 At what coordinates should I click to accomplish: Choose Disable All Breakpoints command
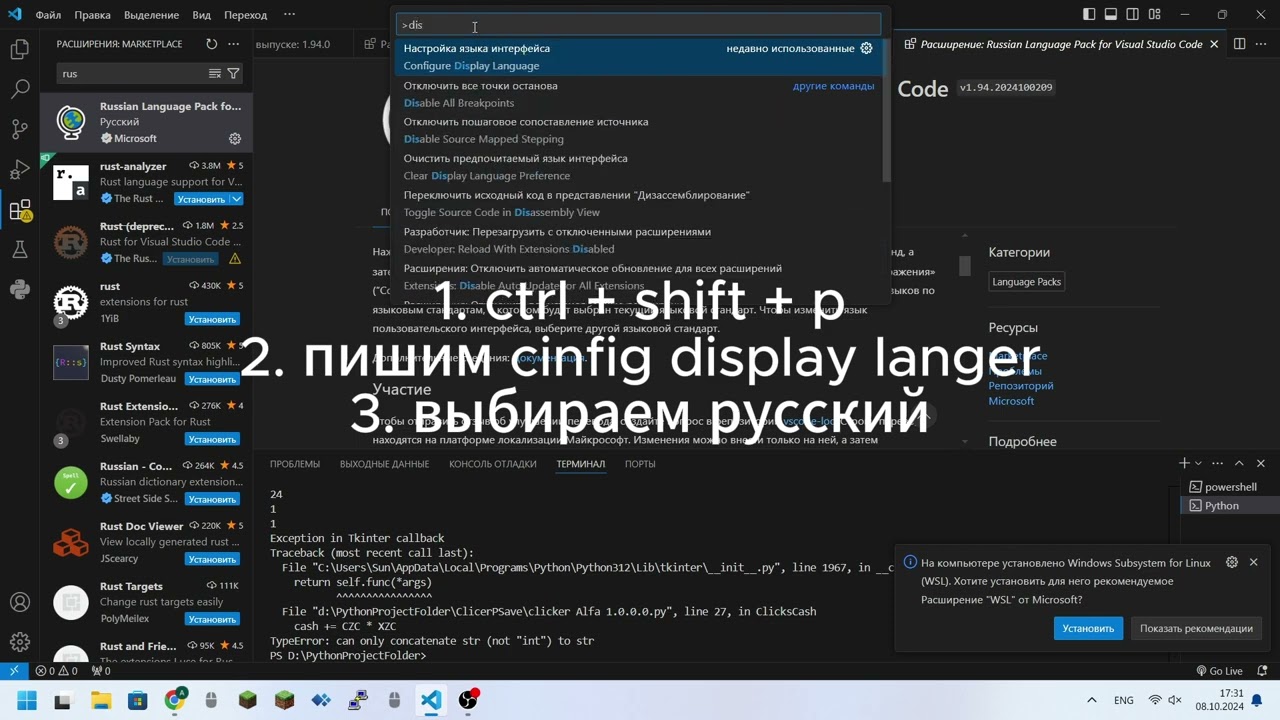(x=638, y=94)
